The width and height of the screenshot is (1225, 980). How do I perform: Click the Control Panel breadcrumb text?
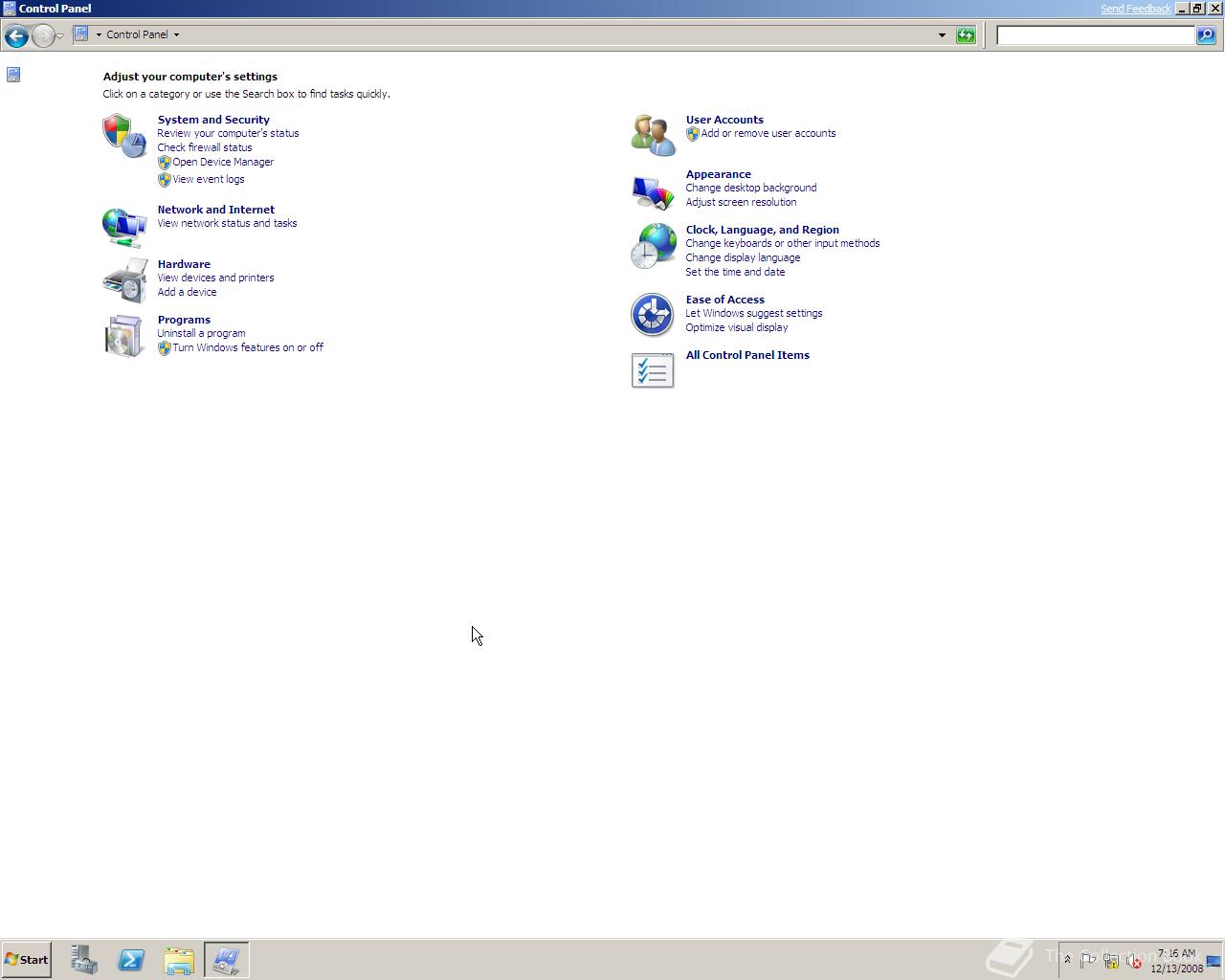[137, 34]
